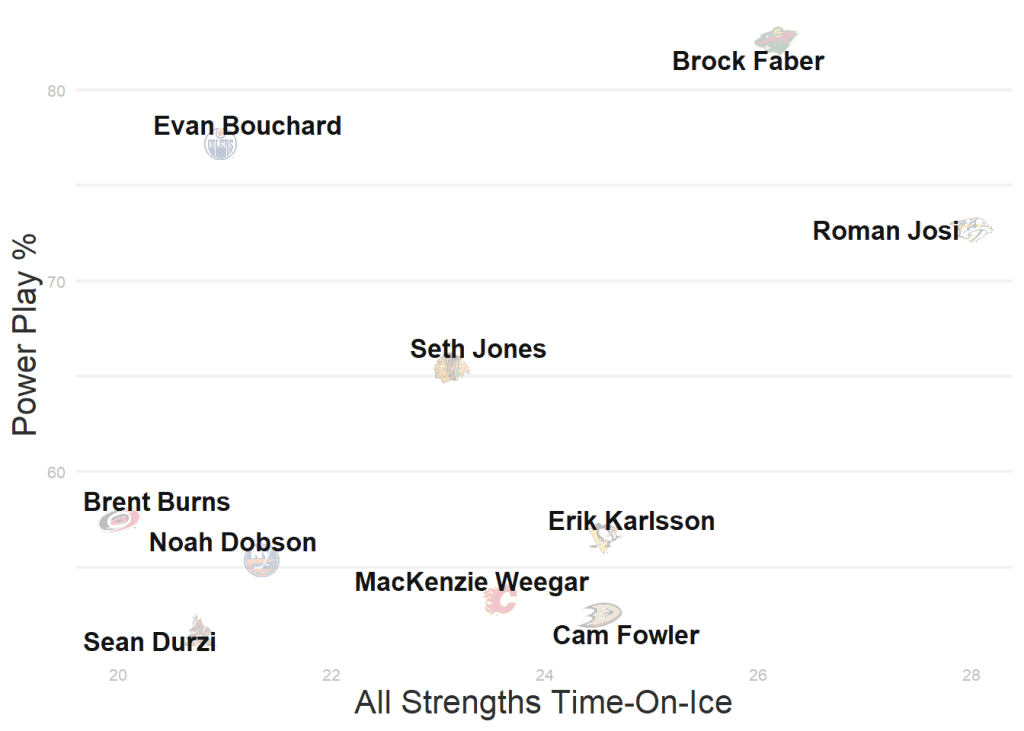
Task: Click the Minnesota Wild logo above Brock Faber
Action: (x=776, y=41)
